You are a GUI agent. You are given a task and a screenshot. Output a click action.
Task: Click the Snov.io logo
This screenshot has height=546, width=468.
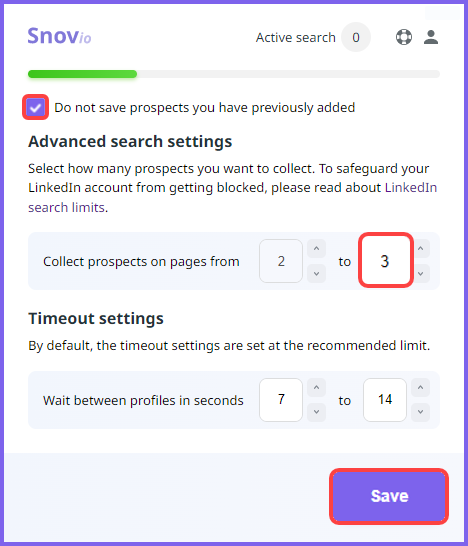pyautogui.click(x=60, y=36)
